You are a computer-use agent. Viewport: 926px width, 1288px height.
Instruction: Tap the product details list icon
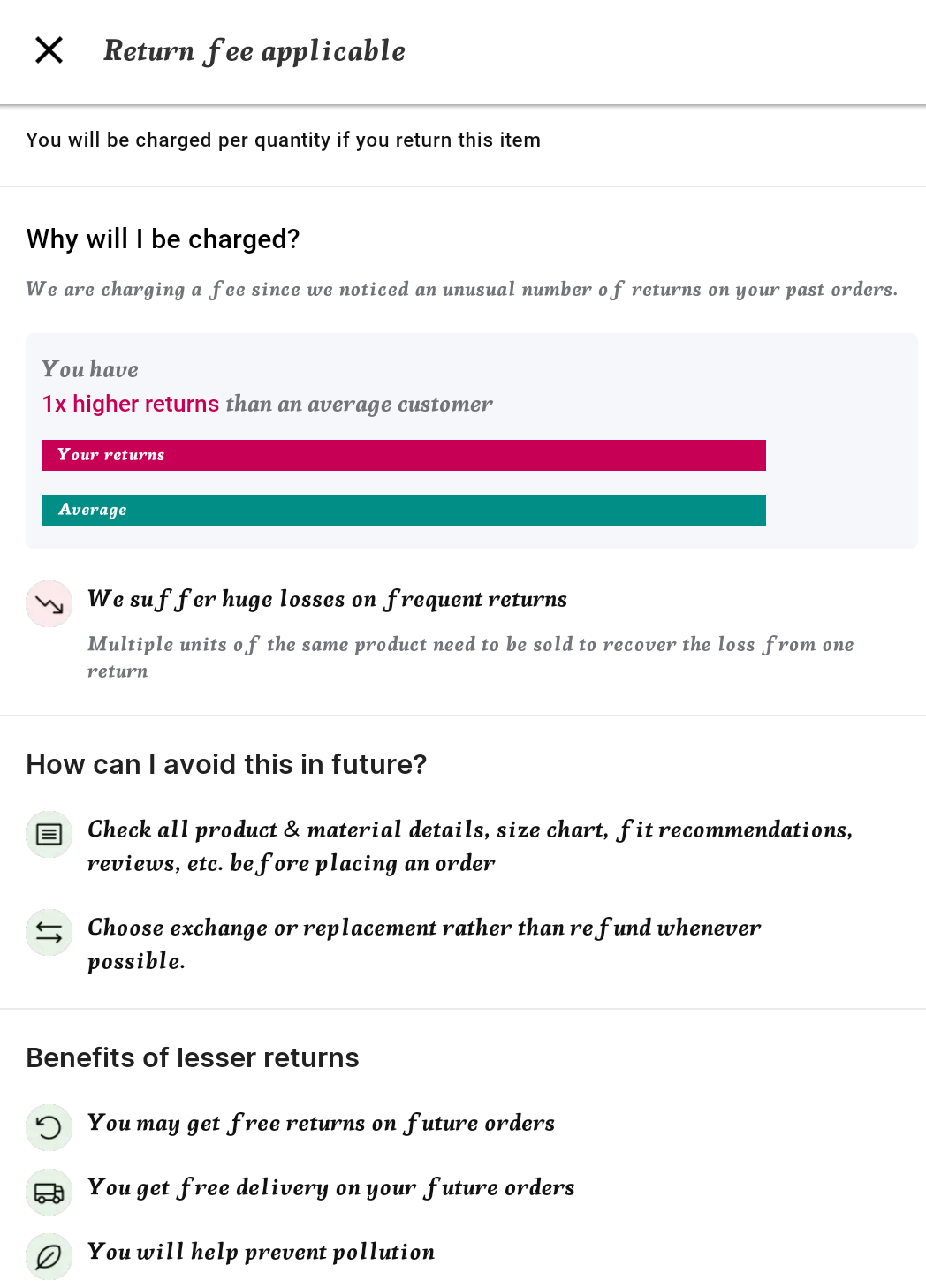pyautogui.click(x=49, y=834)
